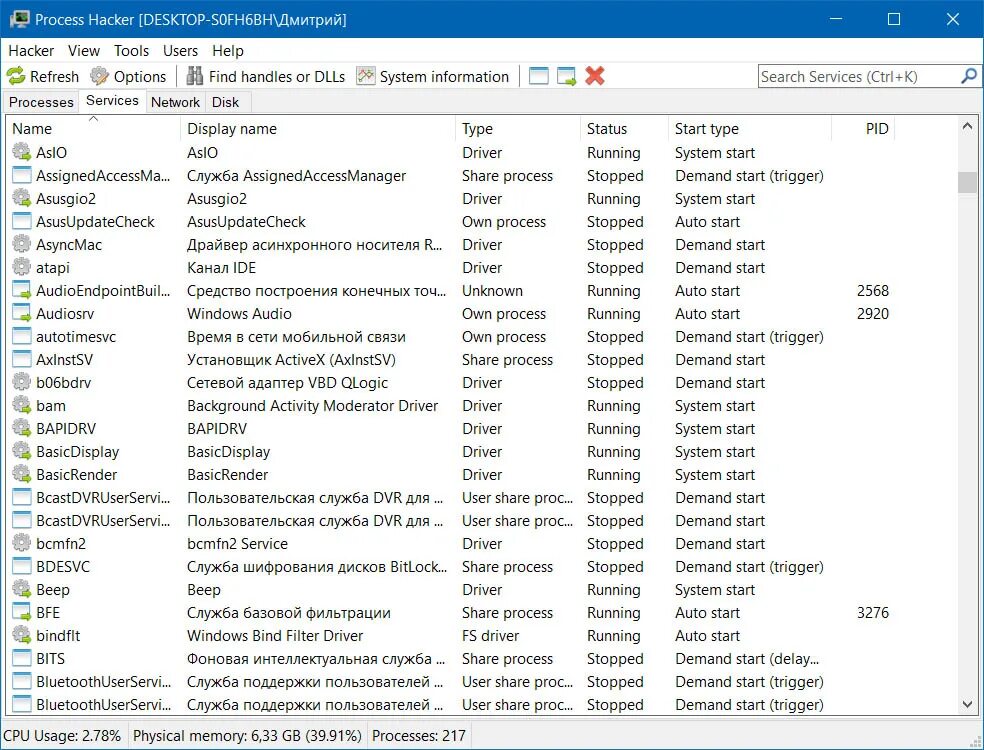Switch to the Network tab
984x750 pixels.
point(175,102)
